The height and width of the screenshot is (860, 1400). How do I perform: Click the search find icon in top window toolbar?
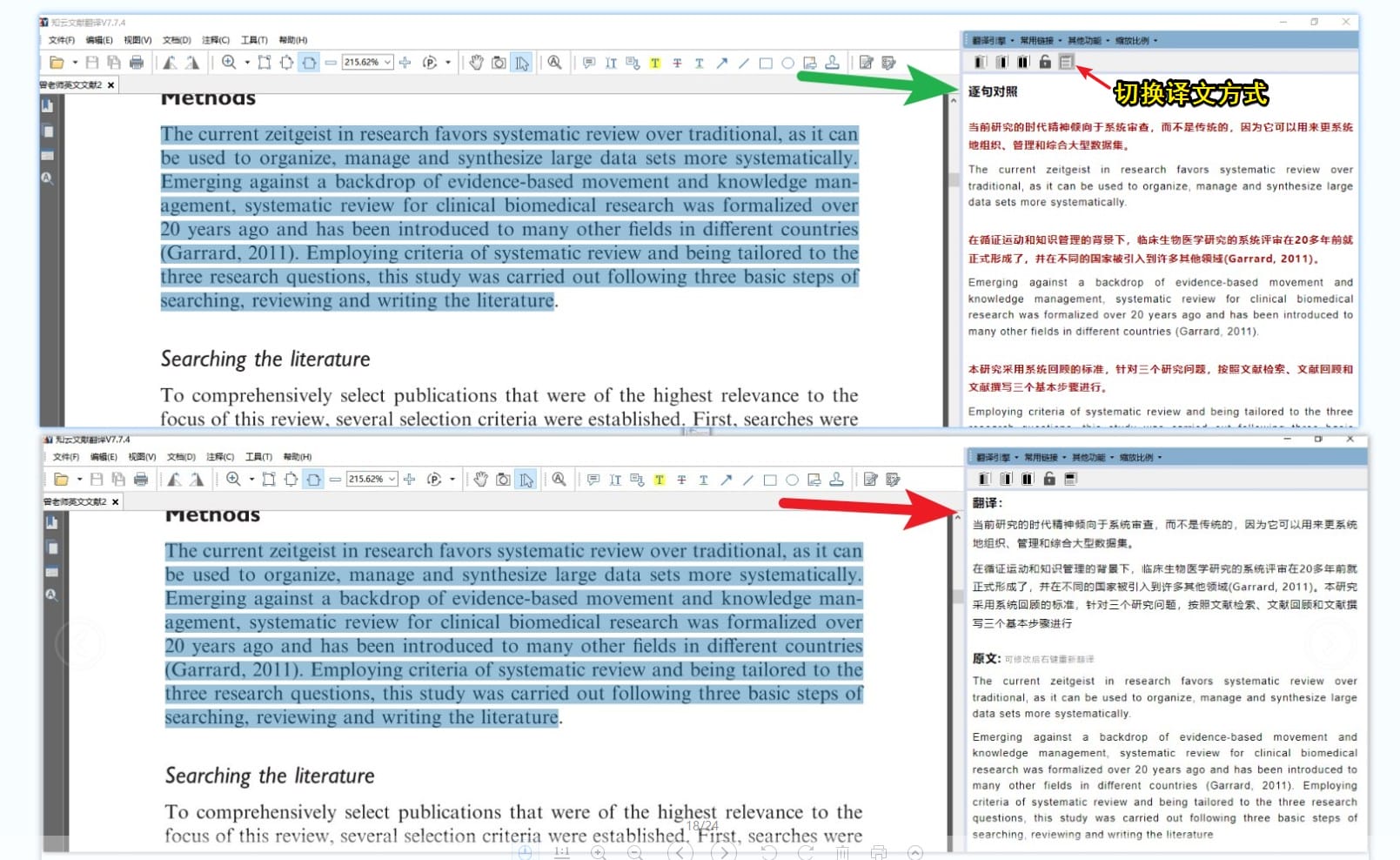coord(555,63)
